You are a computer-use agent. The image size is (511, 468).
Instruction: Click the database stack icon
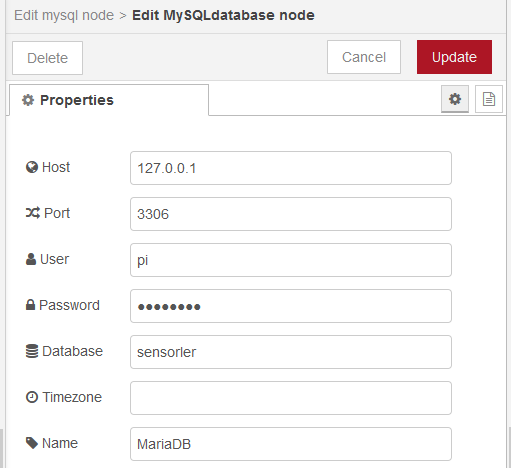coord(32,351)
